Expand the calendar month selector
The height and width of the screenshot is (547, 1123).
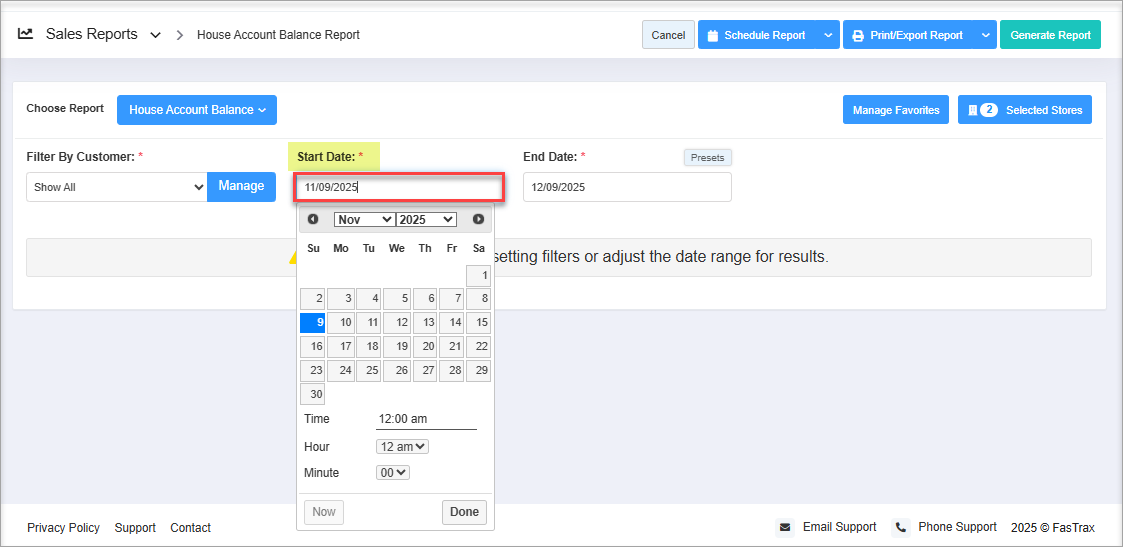[364, 219]
